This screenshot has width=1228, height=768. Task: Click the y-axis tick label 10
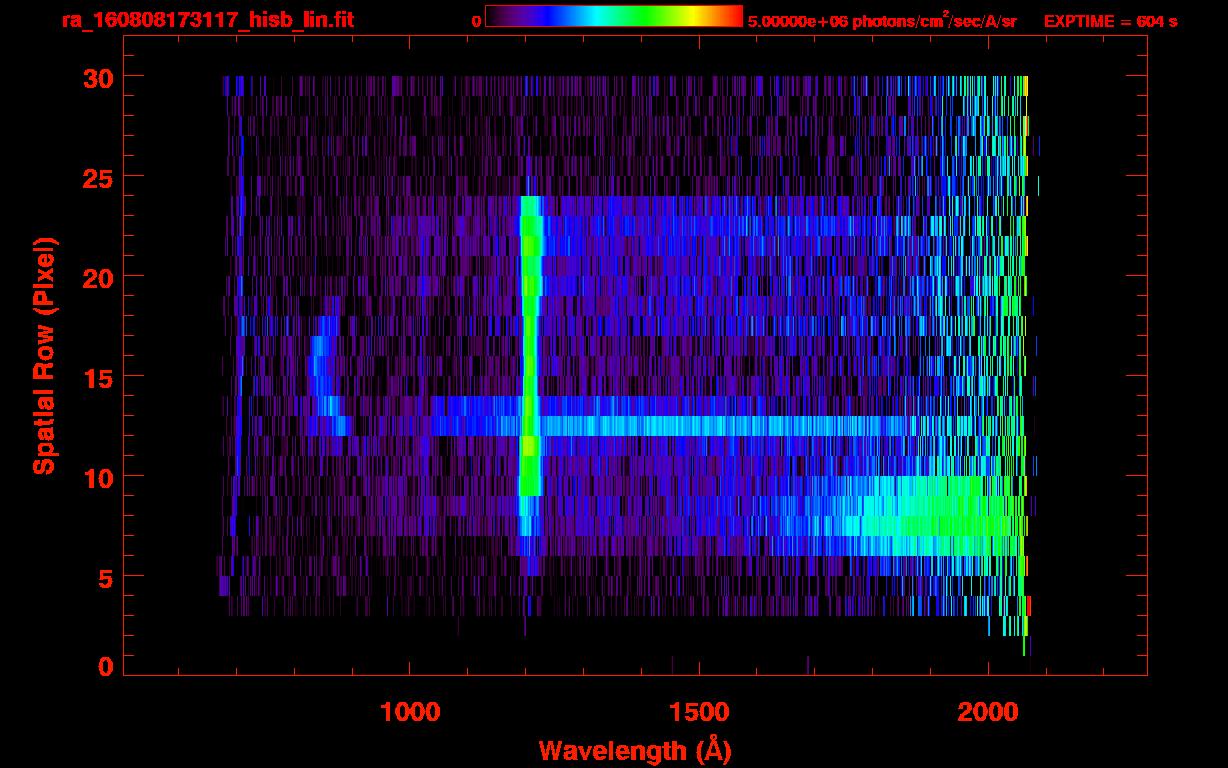pos(98,477)
